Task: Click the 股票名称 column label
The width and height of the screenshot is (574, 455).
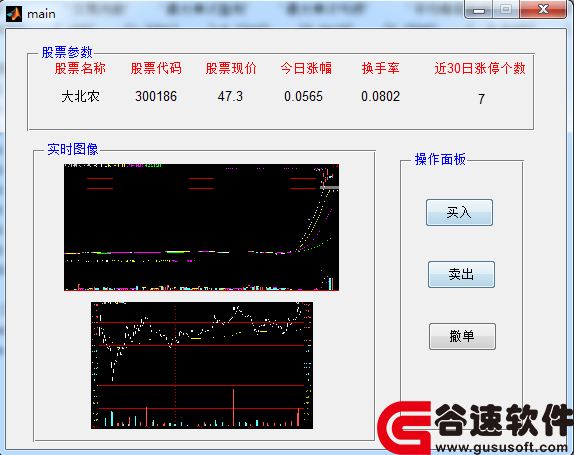Action: pos(80,68)
